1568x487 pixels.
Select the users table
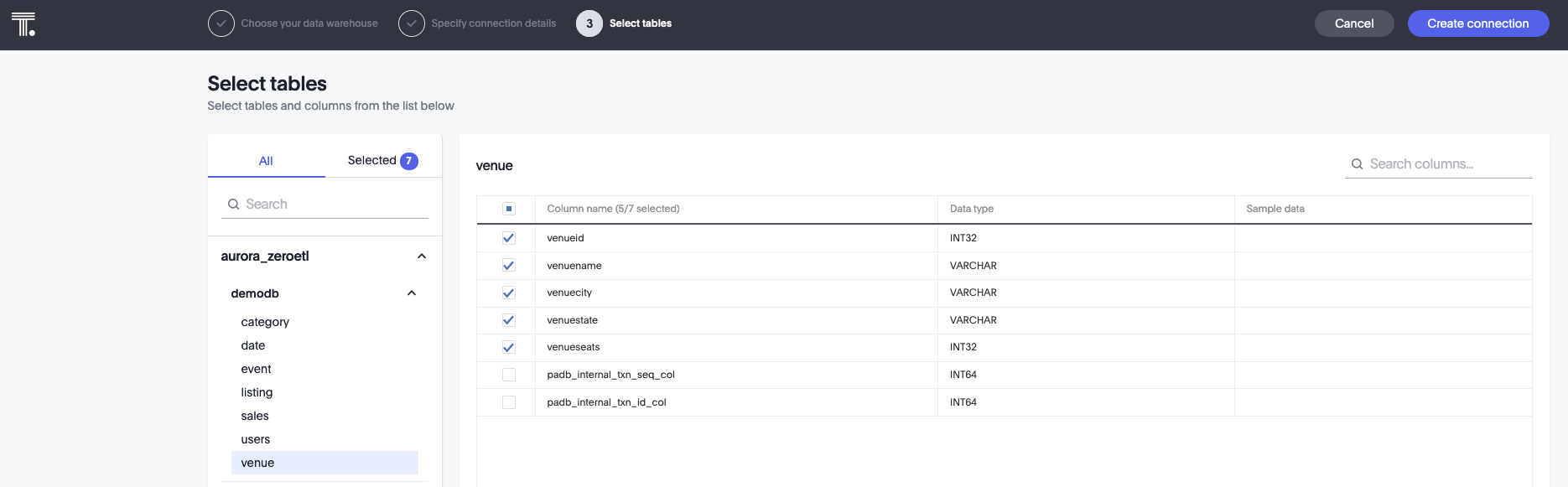coord(325,439)
